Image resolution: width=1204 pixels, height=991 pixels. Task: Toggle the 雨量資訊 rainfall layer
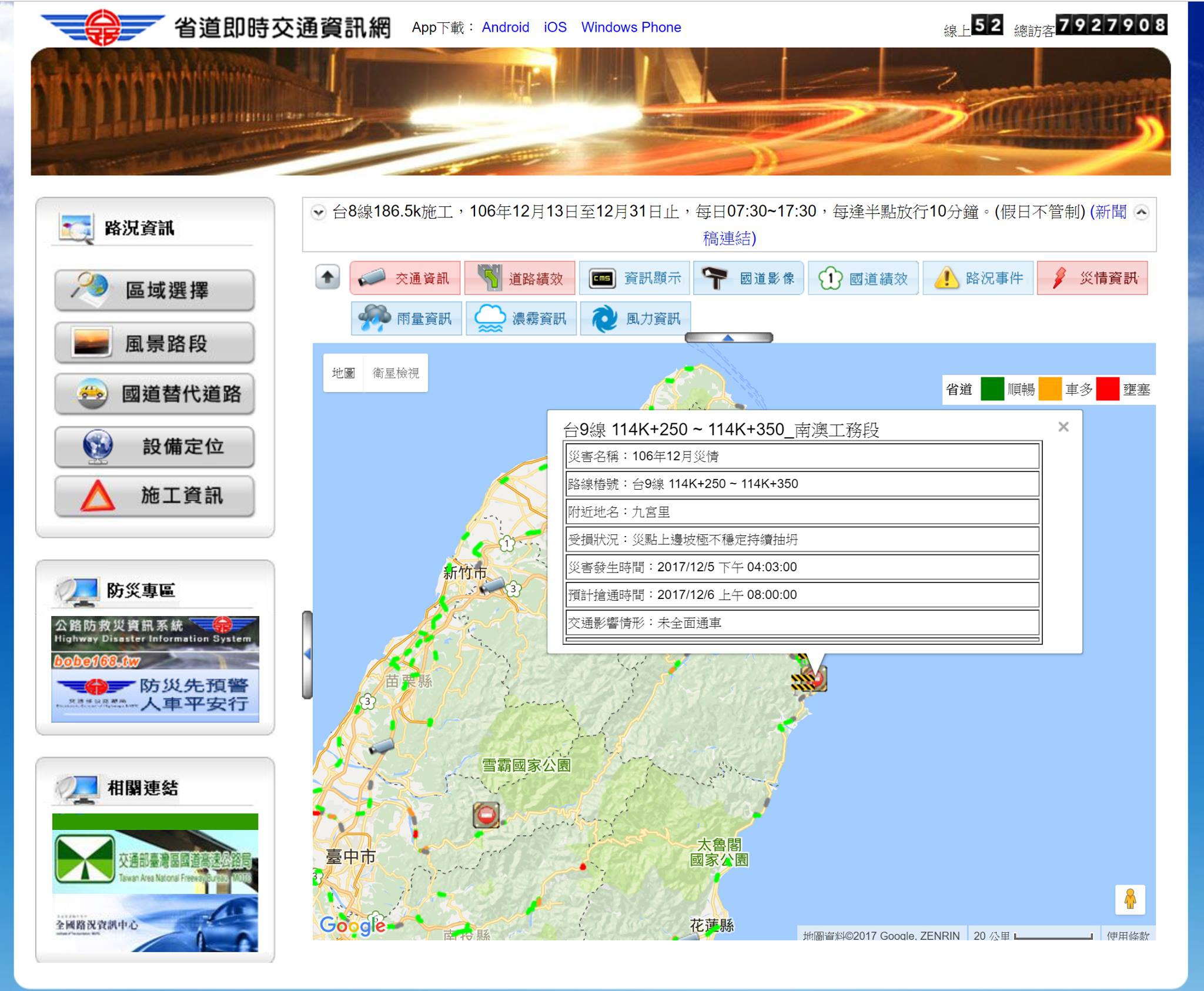tap(406, 319)
